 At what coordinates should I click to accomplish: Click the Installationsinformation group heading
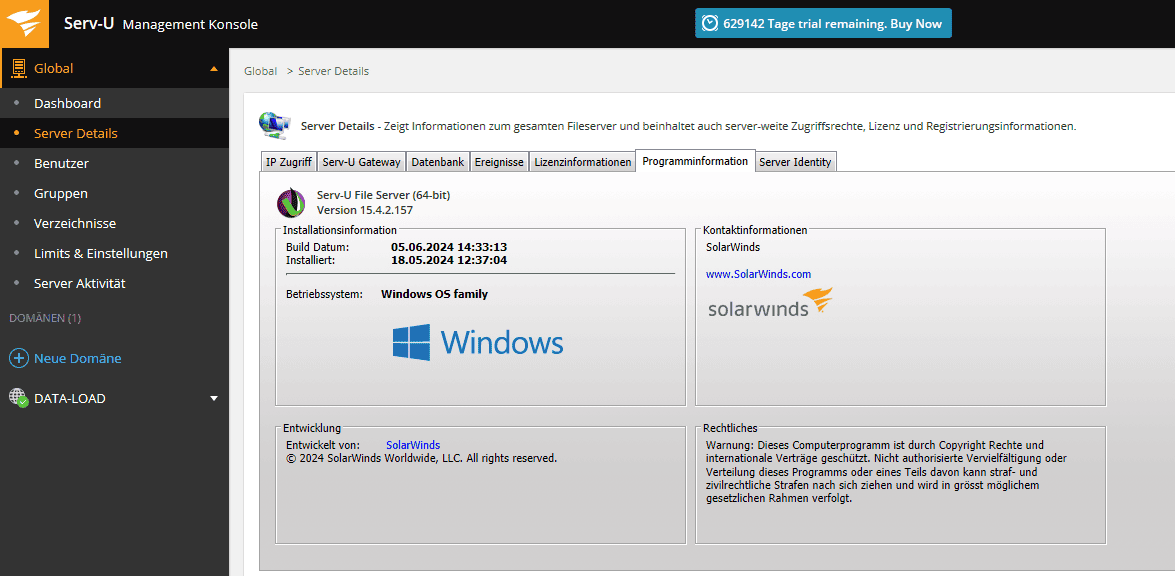point(339,230)
